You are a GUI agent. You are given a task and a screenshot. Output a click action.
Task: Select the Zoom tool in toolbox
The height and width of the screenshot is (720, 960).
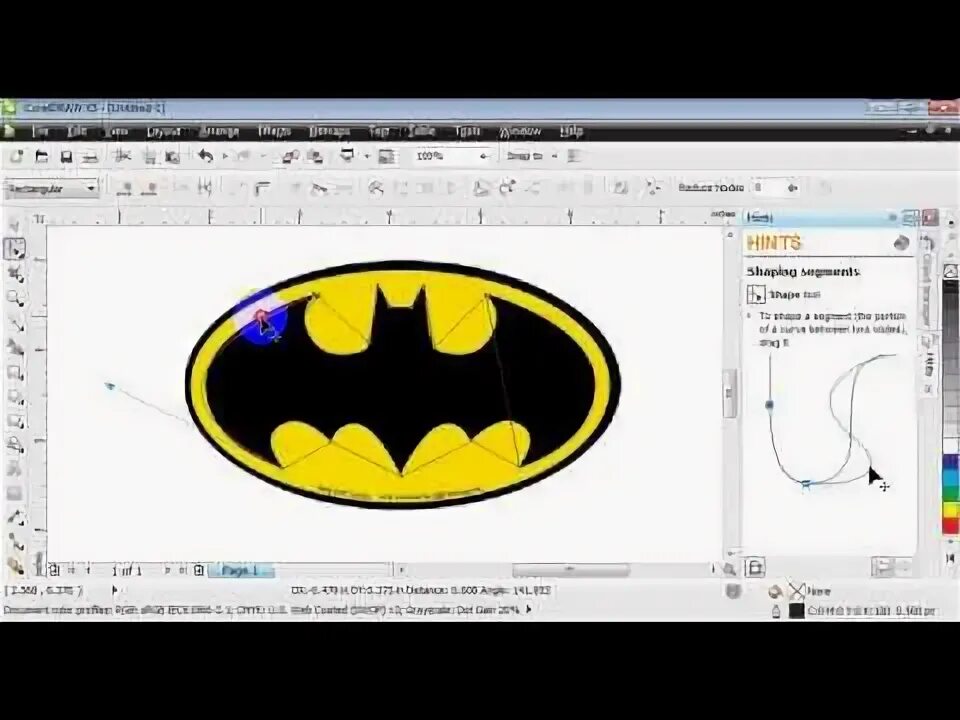pos(15,299)
